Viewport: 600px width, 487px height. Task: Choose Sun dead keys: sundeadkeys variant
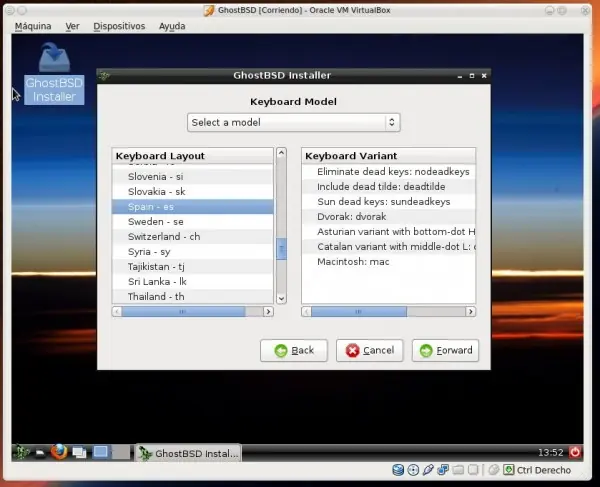pos(388,202)
